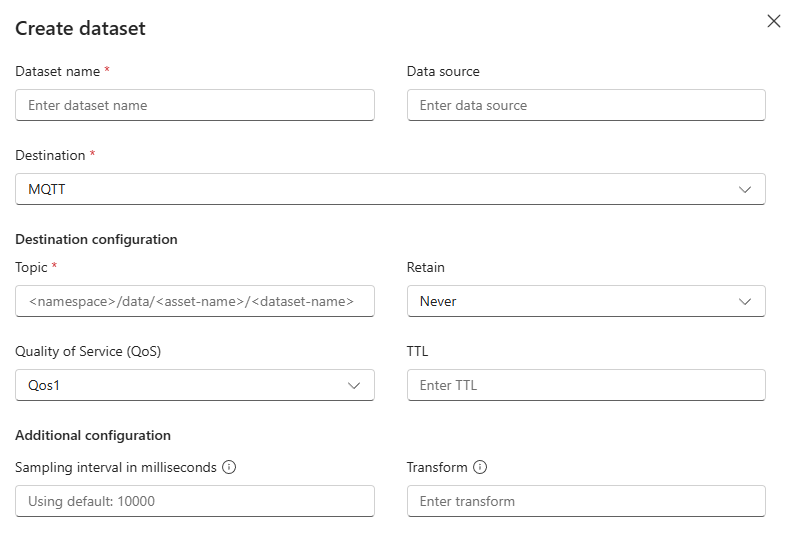This screenshot has height=548, width=789.
Task: Click the Data source label
Action: point(443,71)
